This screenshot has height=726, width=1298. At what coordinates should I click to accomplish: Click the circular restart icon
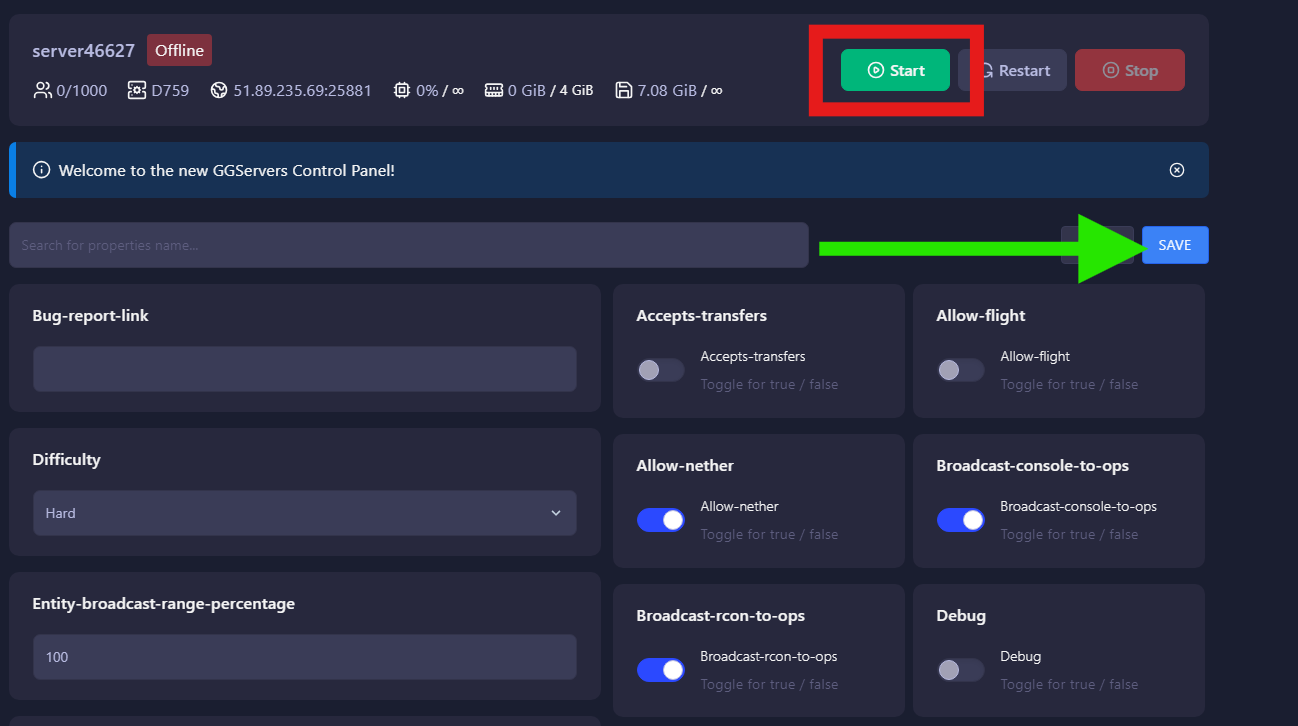[x=987, y=70]
